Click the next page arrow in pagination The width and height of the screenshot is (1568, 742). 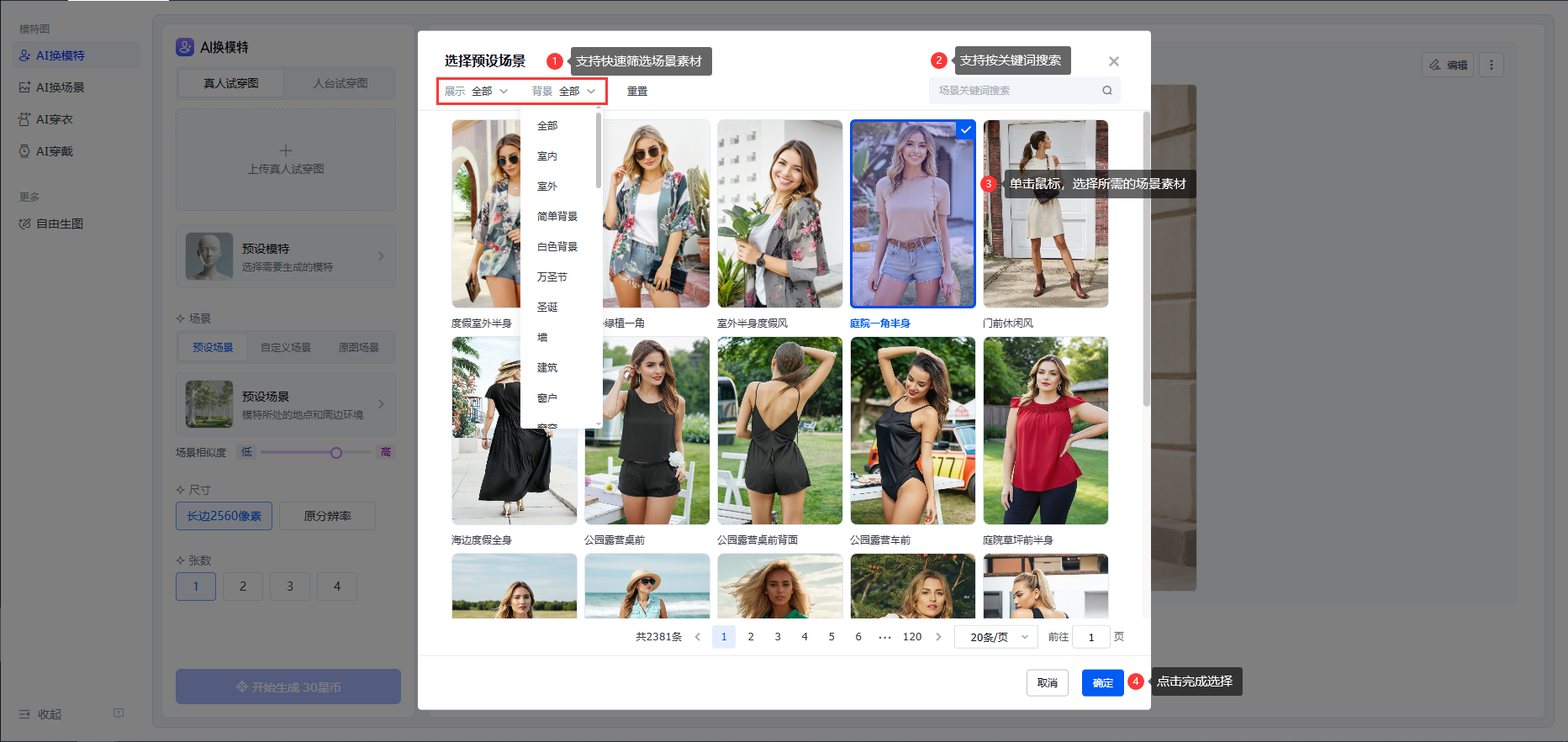[938, 637]
